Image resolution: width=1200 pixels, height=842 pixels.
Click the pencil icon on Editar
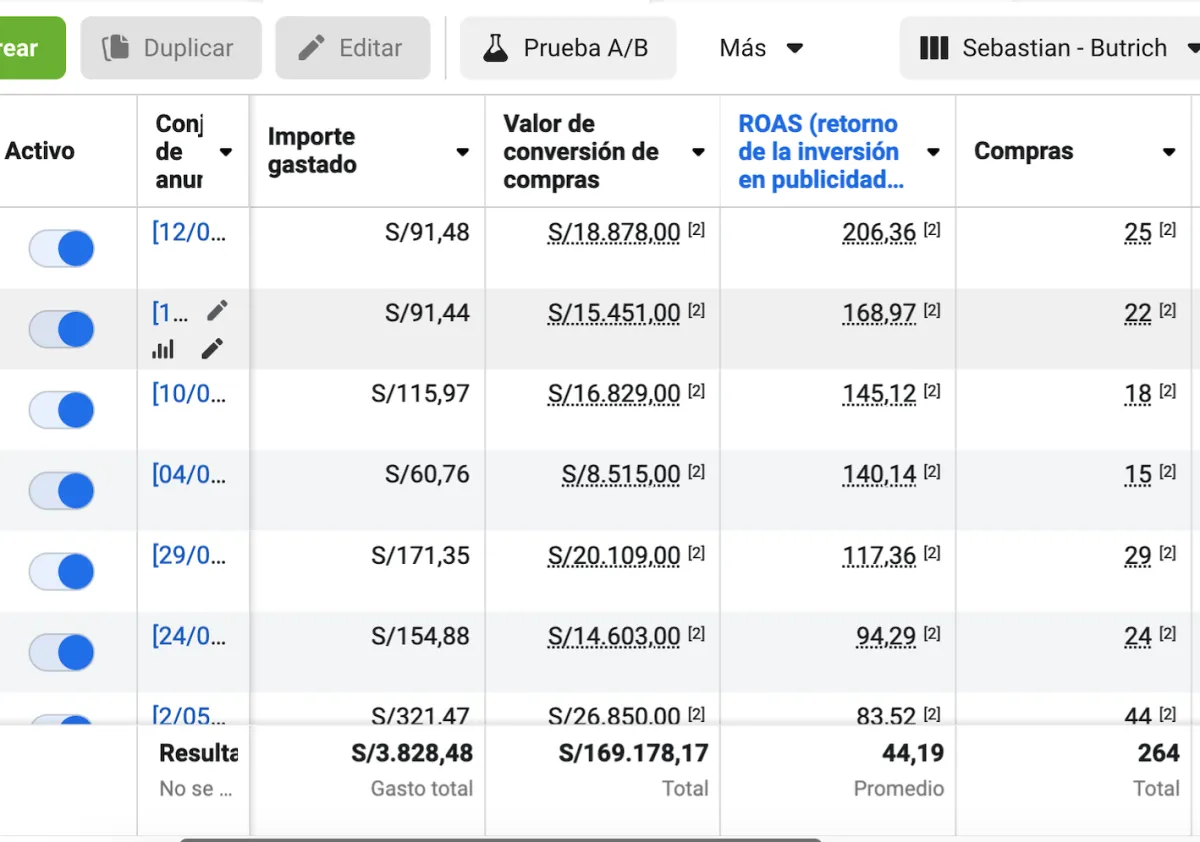(311, 48)
